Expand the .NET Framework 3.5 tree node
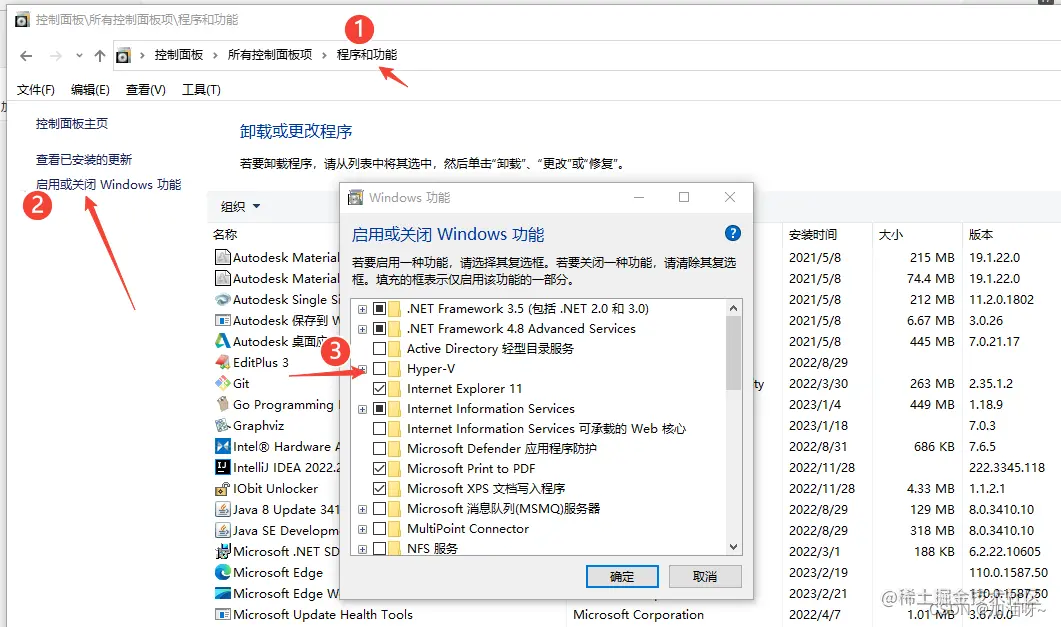Viewport: 1061px width, 627px height. click(x=363, y=309)
